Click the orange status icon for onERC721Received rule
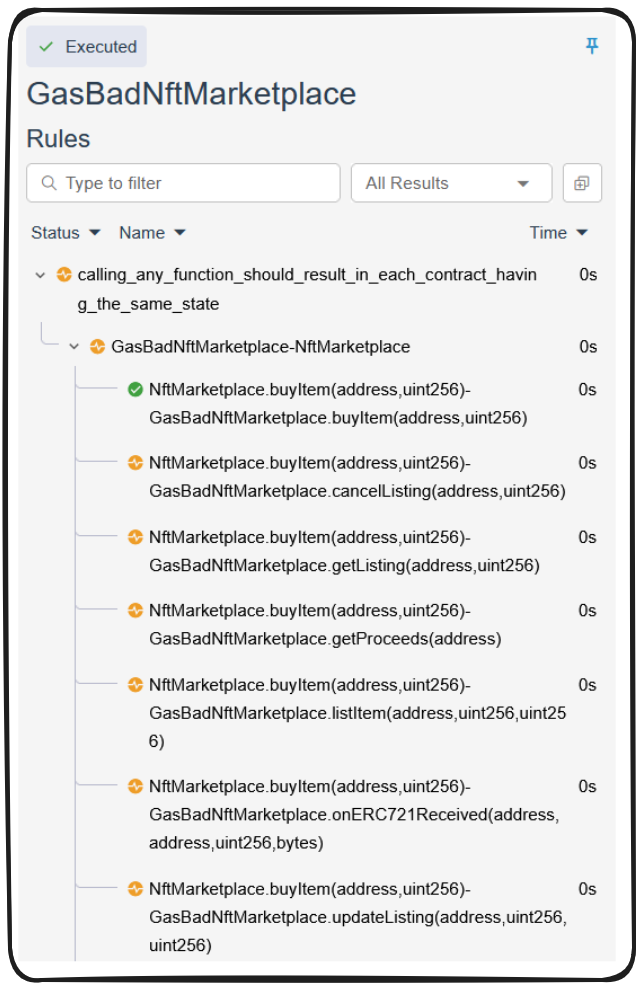The image size is (644, 990). tap(135, 787)
